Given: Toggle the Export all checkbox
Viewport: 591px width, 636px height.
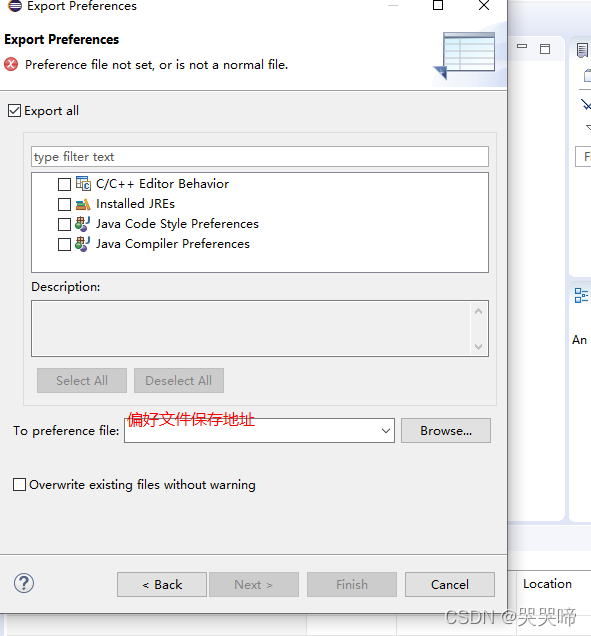Looking at the screenshot, I should [14, 111].
